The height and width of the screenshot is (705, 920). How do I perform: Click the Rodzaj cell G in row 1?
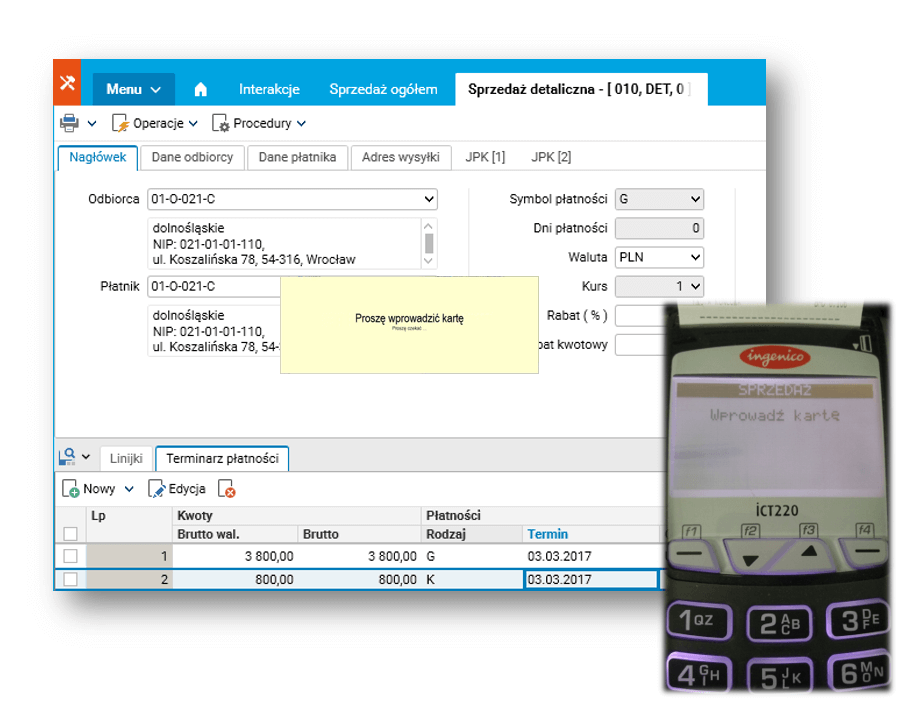[x=472, y=555]
